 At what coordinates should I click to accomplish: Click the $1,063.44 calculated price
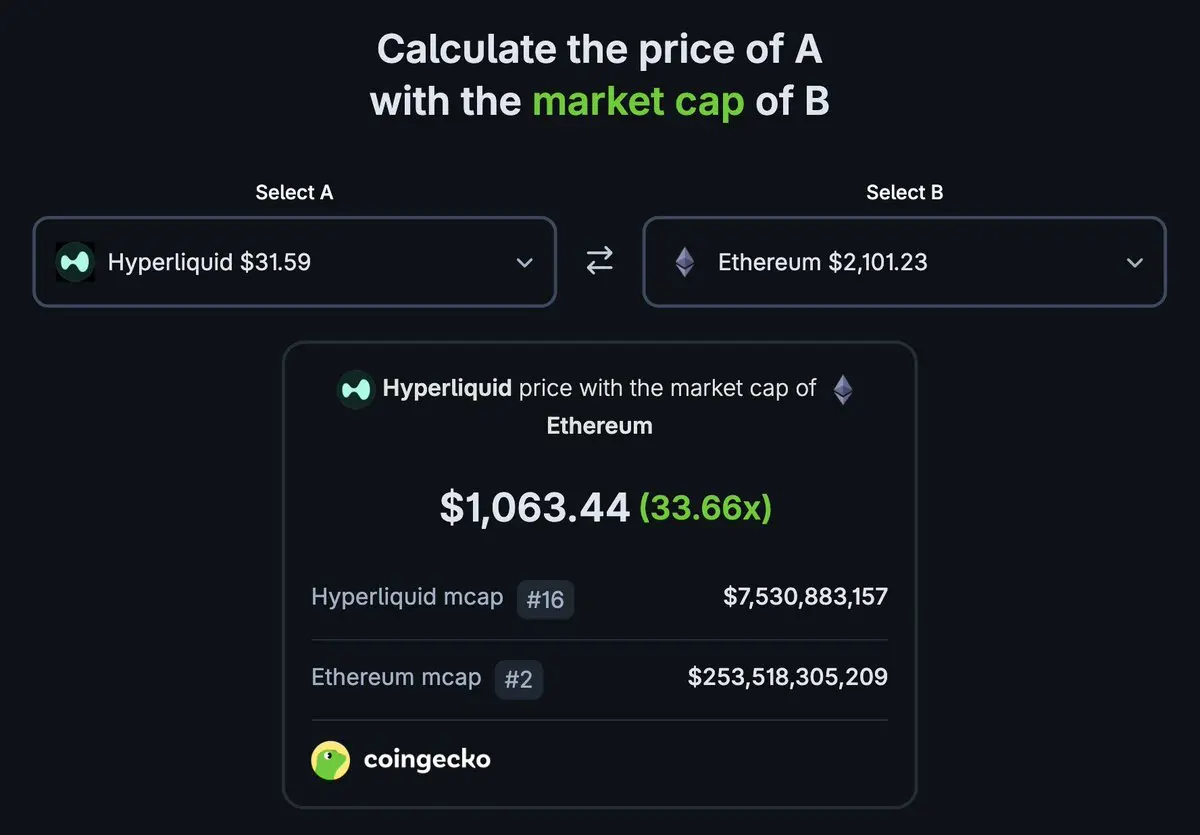pyautogui.click(x=534, y=508)
